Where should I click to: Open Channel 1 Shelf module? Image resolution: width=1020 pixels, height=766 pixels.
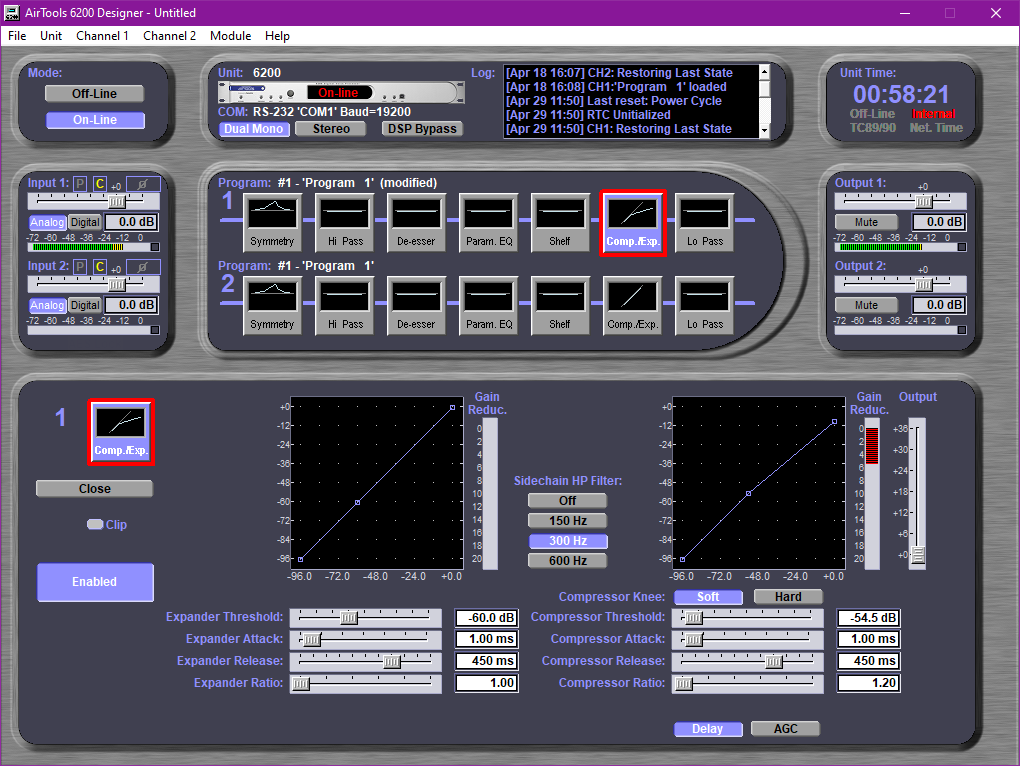pos(560,223)
